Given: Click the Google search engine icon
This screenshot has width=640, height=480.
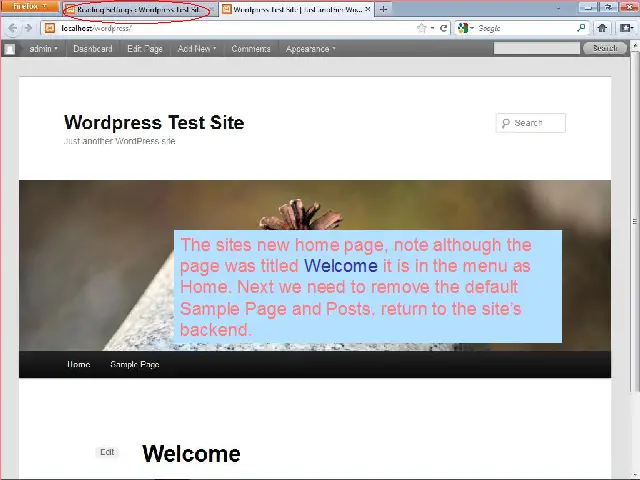Looking at the screenshot, I should coord(462,28).
